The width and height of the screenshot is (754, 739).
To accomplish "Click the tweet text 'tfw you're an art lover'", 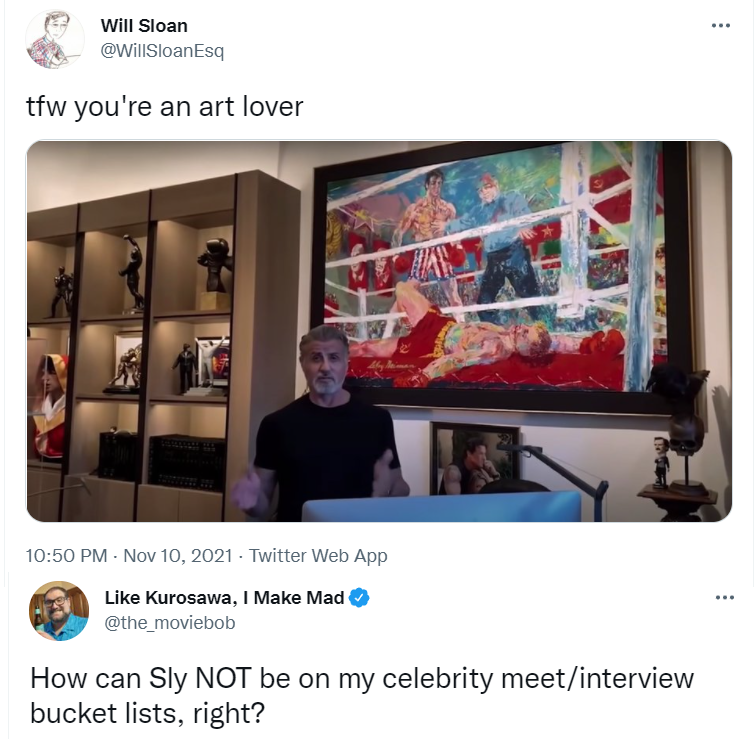I will pyautogui.click(x=164, y=107).
